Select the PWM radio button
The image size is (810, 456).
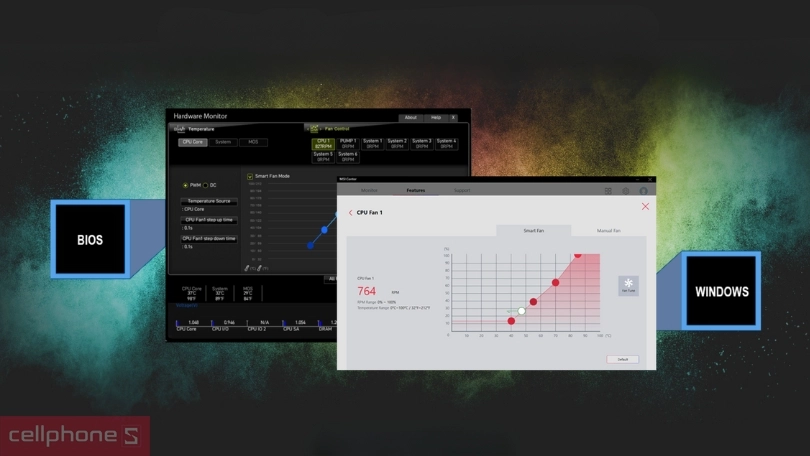pyautogui.click(x=185, y=185)
